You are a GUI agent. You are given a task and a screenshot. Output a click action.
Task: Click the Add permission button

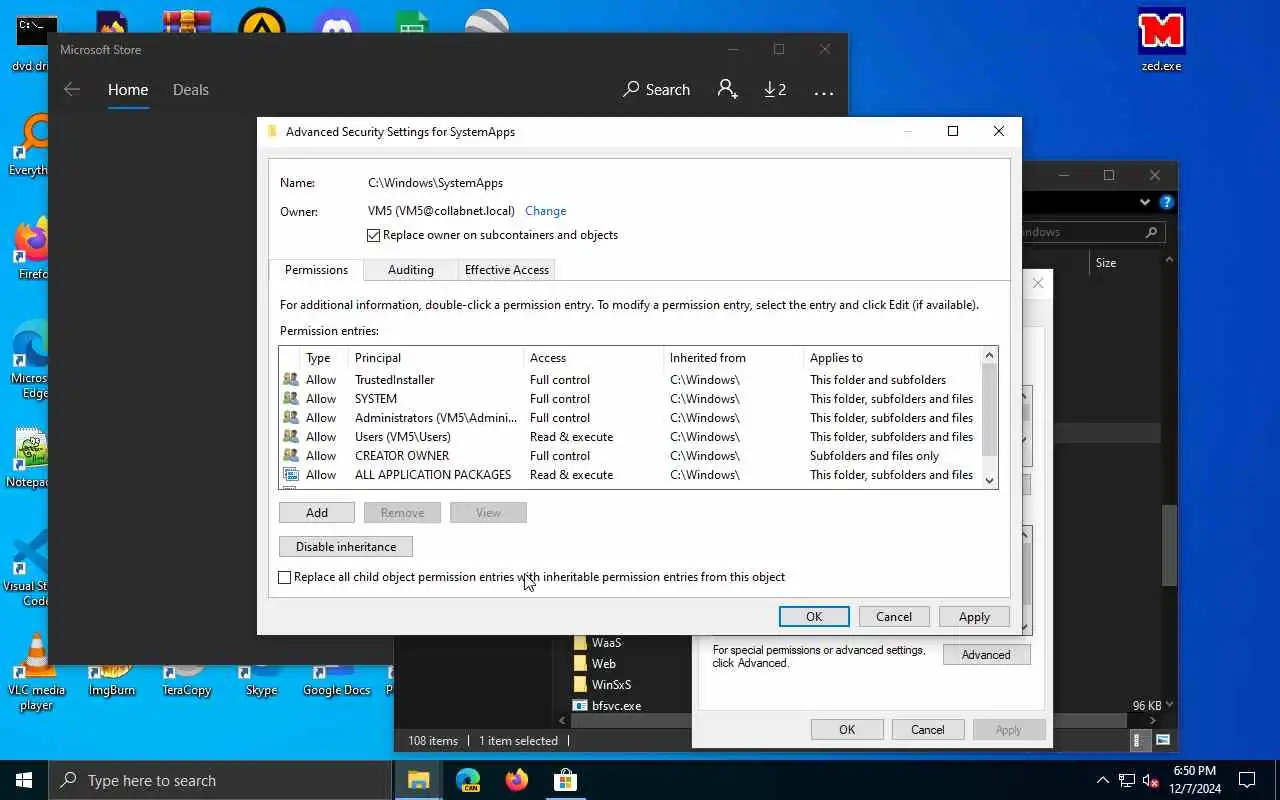317,512
